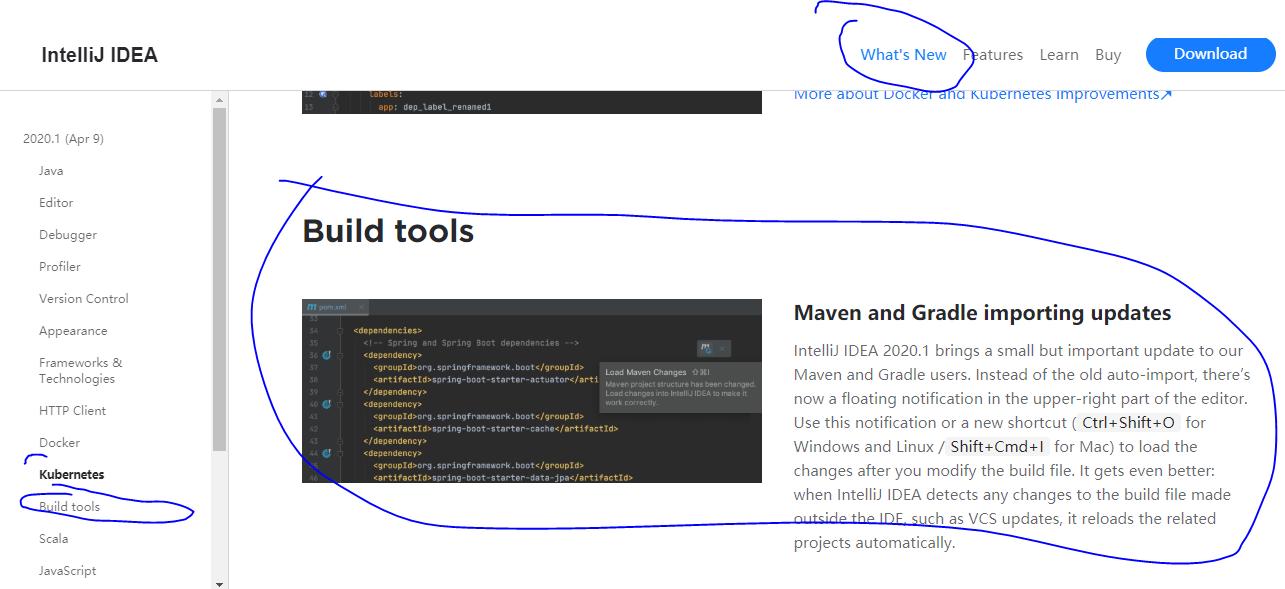Click the IntelliJ IDEA logo
Viewport: 1285px width, 589px height.
tap(99, 55)
